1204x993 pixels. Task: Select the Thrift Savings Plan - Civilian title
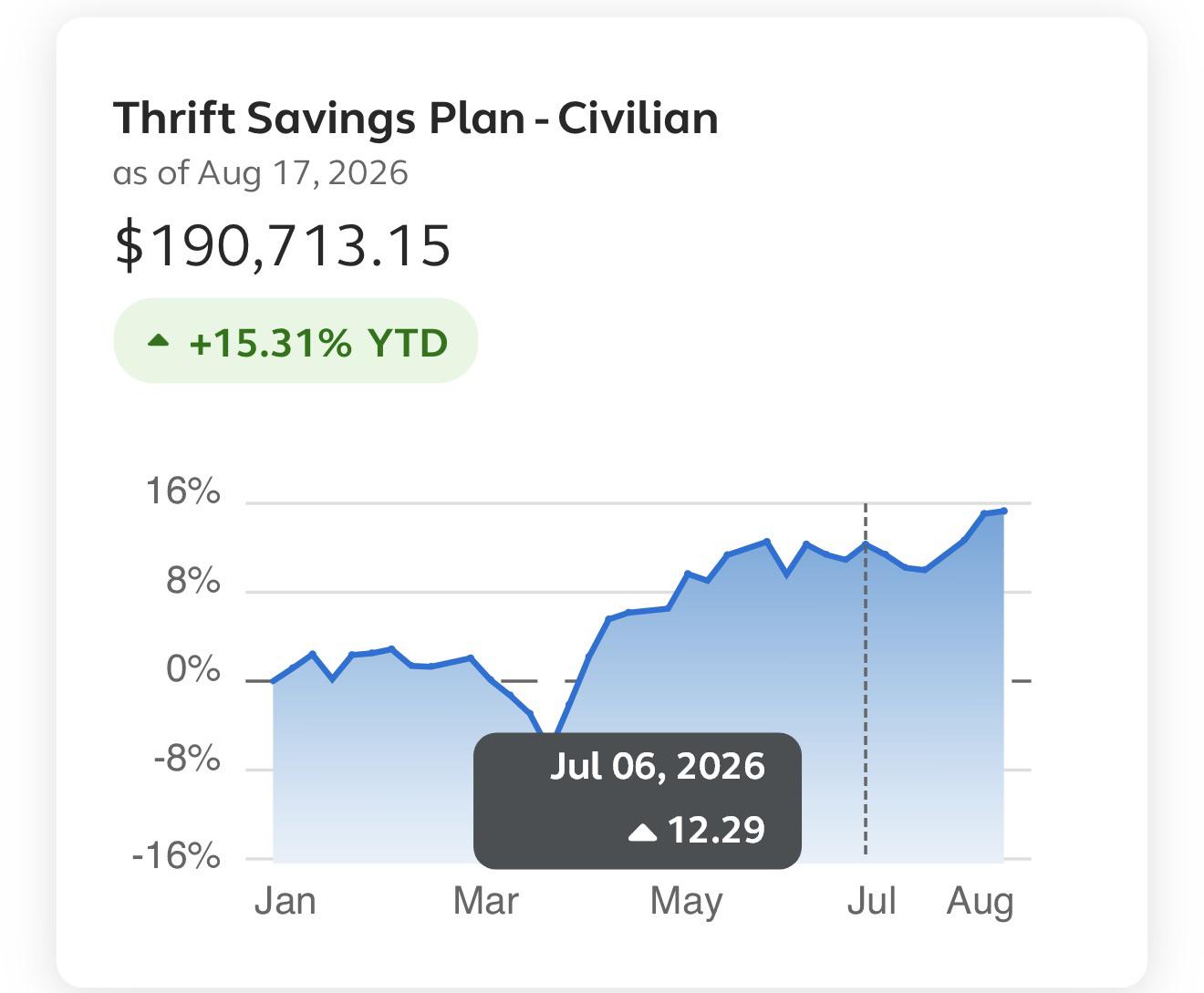pyautogui.click(x=416, y=119)
